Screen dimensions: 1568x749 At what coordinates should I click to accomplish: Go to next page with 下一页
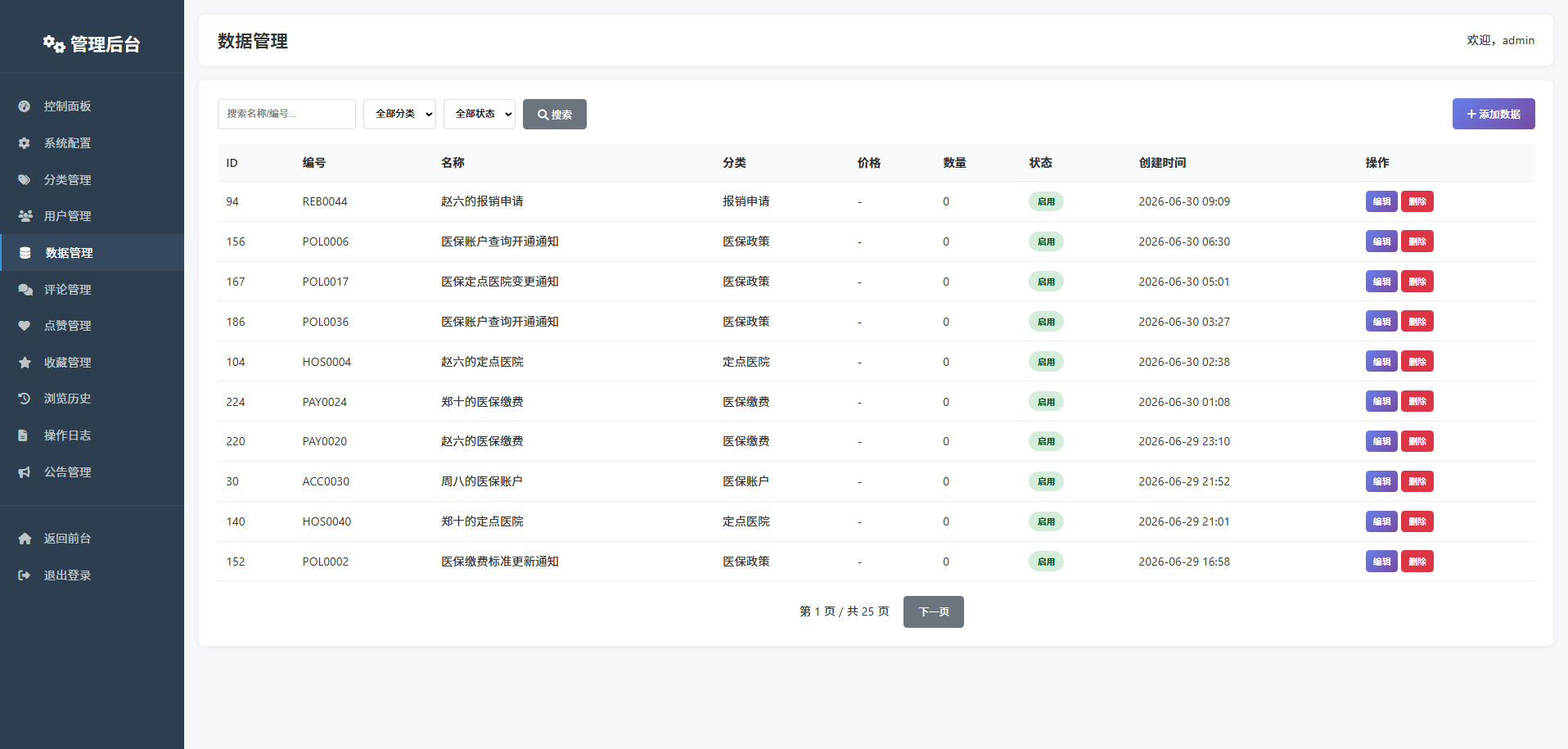tap(934, 611)
